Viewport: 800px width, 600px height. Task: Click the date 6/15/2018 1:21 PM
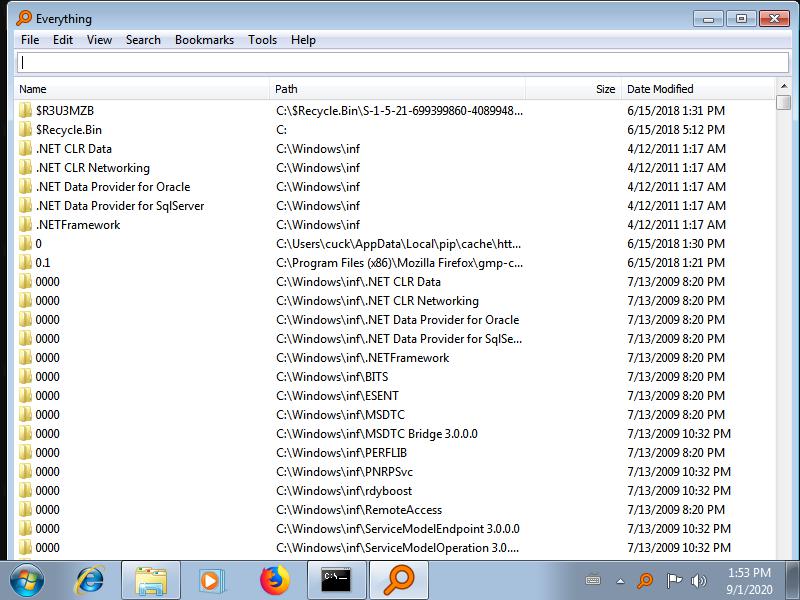(x=676, y=263)
